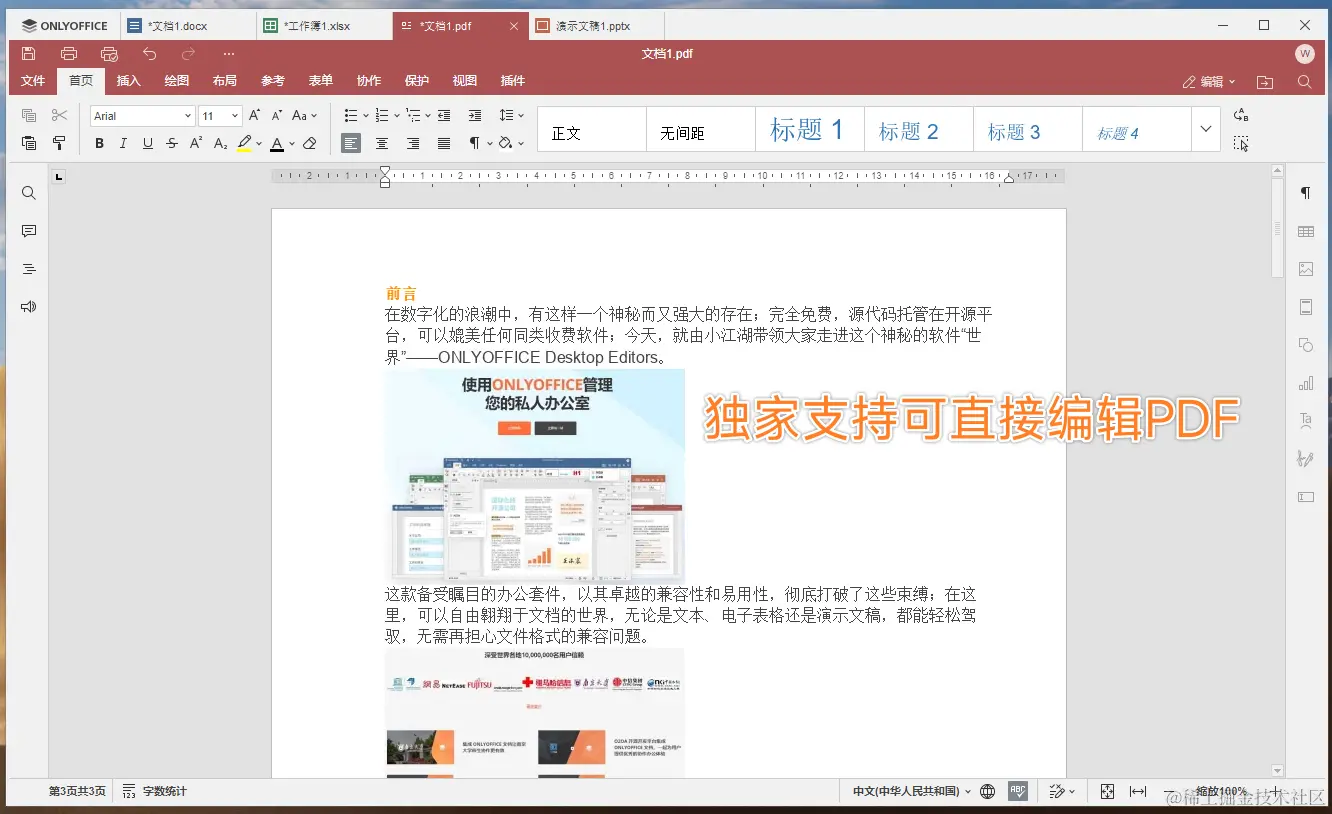Screen dimensions: 1332x814
Task: Click the Quick Print icon
Action: point(109,54)
